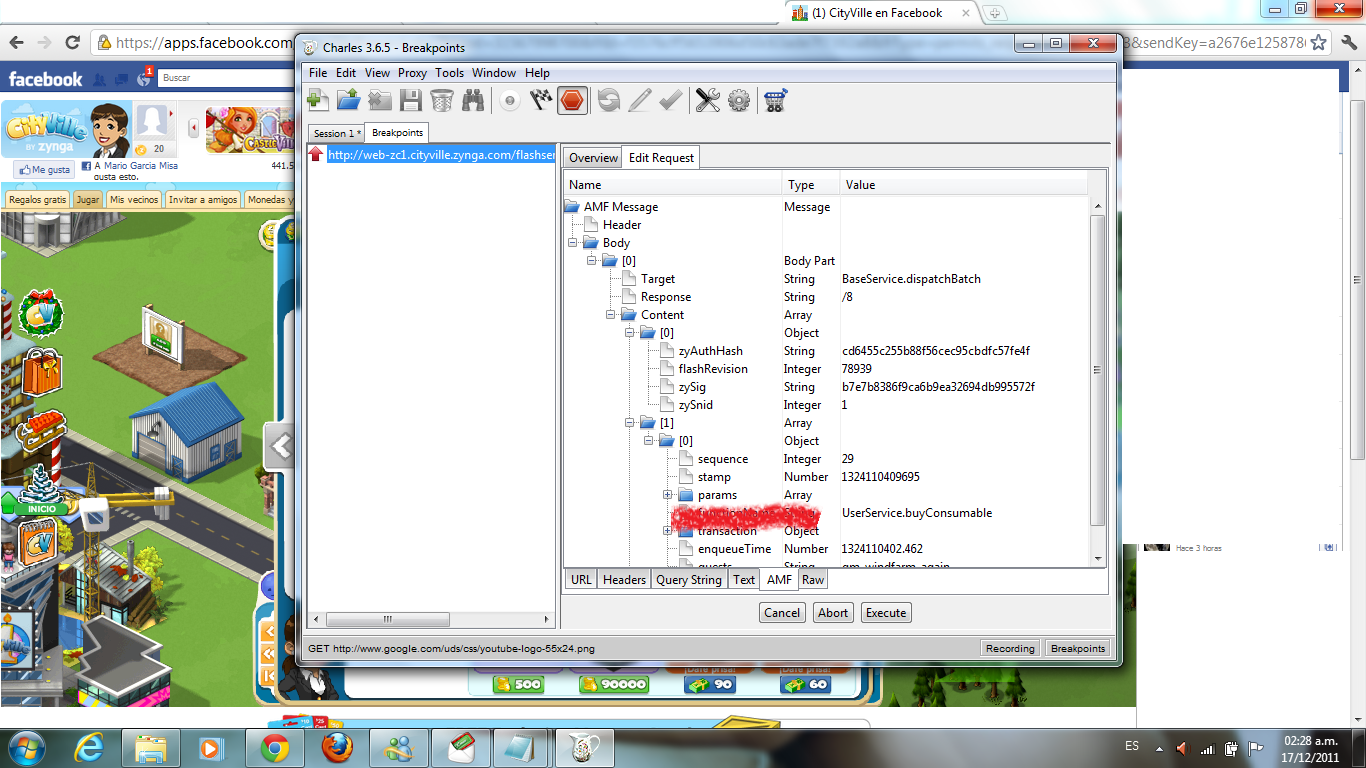Image resolution: width=1366 pixels, height=768 pixels.
Task: Switch to the Overview tab
Action: pyautogui.click(x=593, y=158)
